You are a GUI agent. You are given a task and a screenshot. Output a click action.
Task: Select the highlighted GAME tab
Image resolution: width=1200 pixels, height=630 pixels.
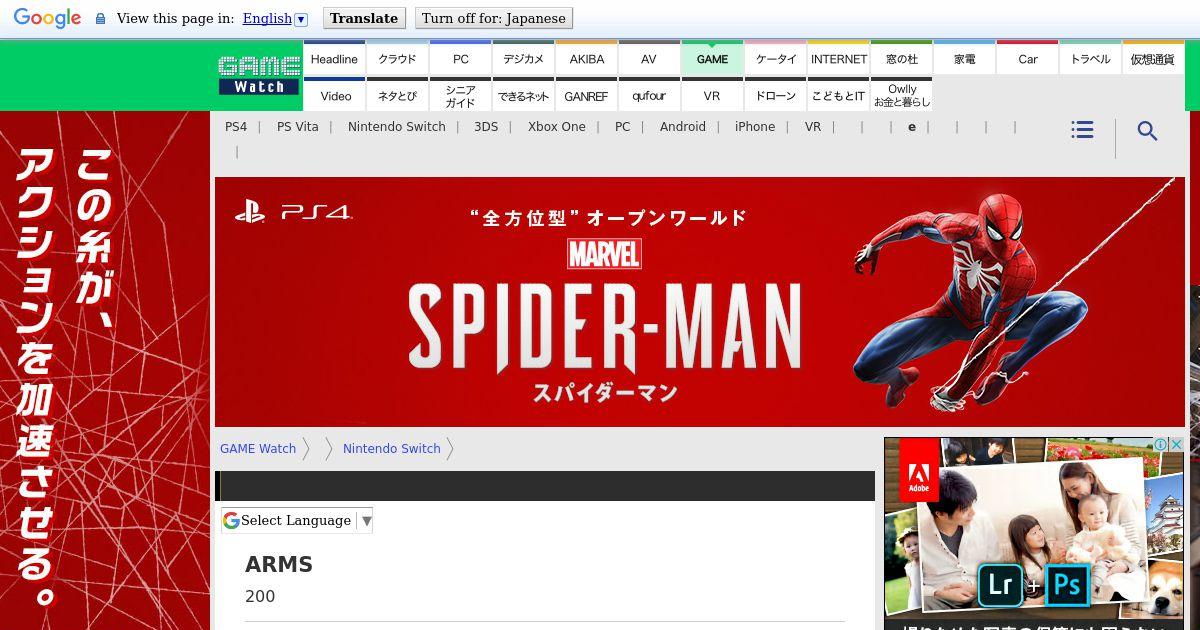(712, 59)
